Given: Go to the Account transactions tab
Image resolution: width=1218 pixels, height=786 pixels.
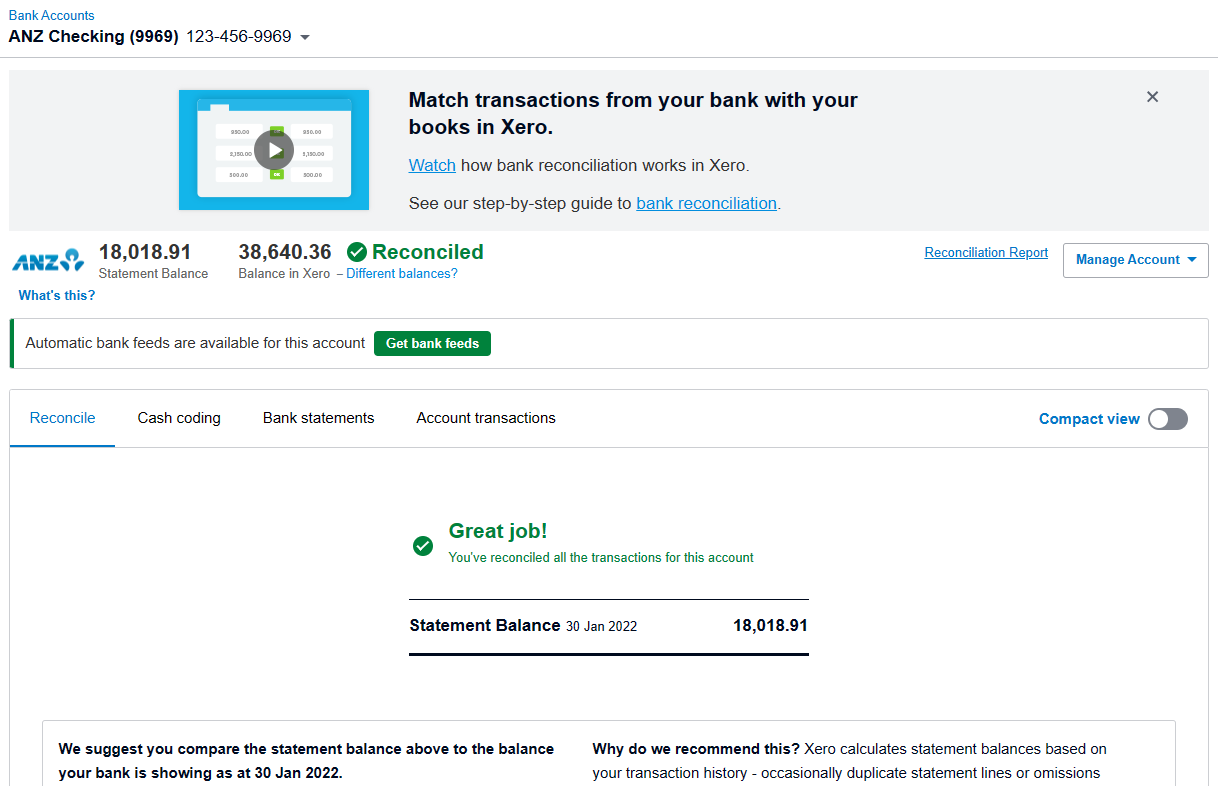Looking at the screenshot, I should (x=486, y=418).
